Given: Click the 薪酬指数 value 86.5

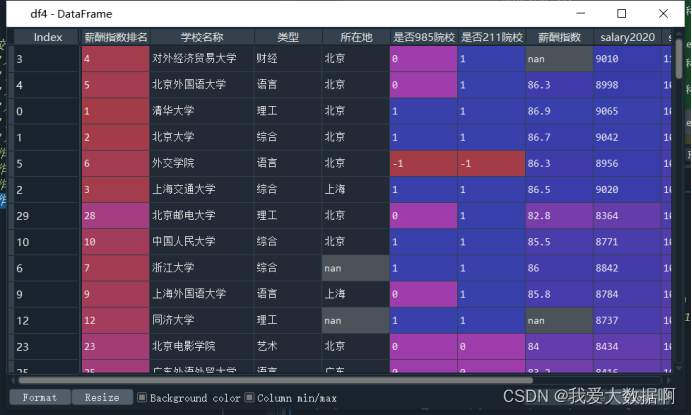Looking at the screenshot, I should pos(559,189).
